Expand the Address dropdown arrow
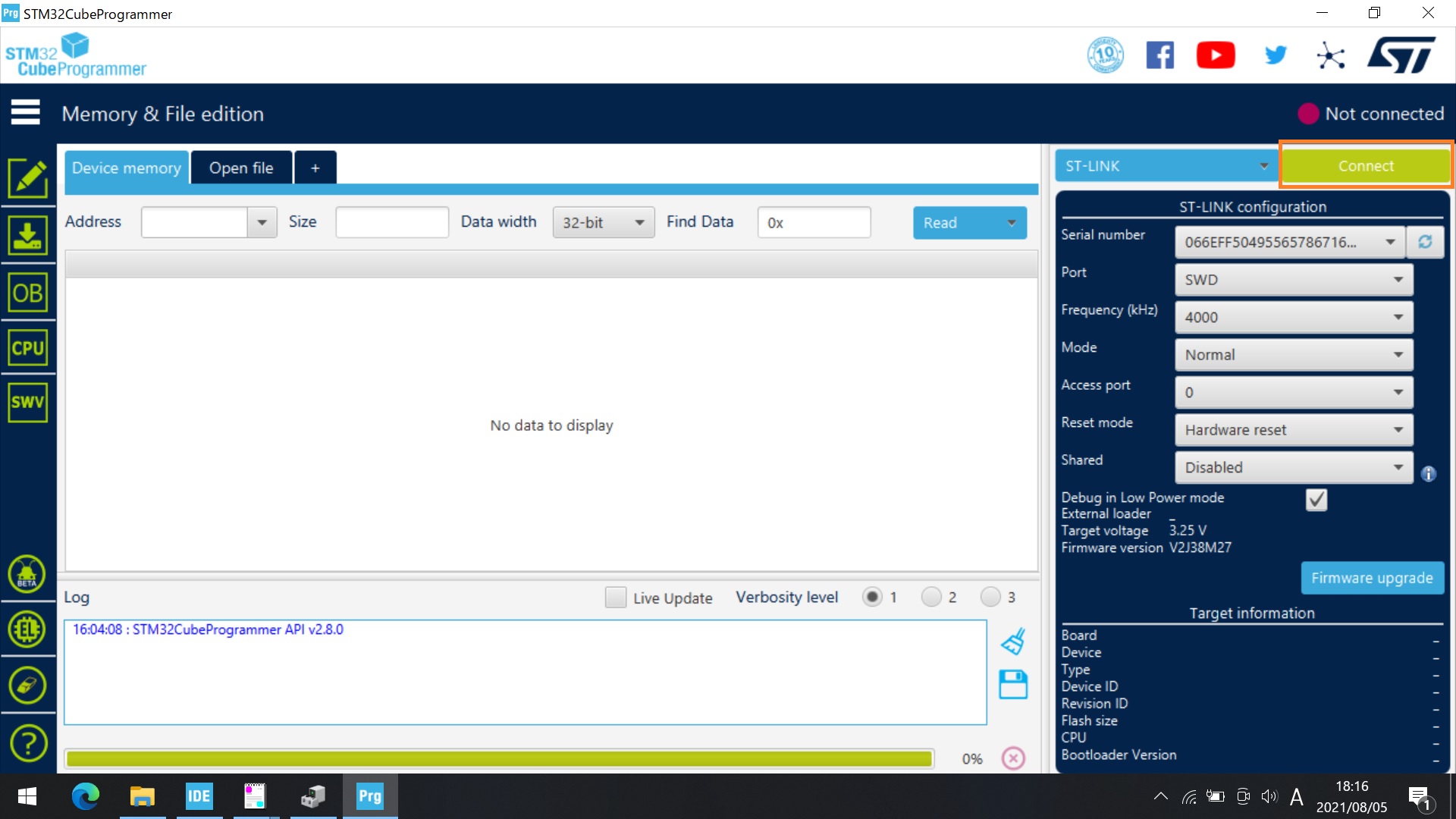Viewport: 1456px width, 819px height. [262, 223]
